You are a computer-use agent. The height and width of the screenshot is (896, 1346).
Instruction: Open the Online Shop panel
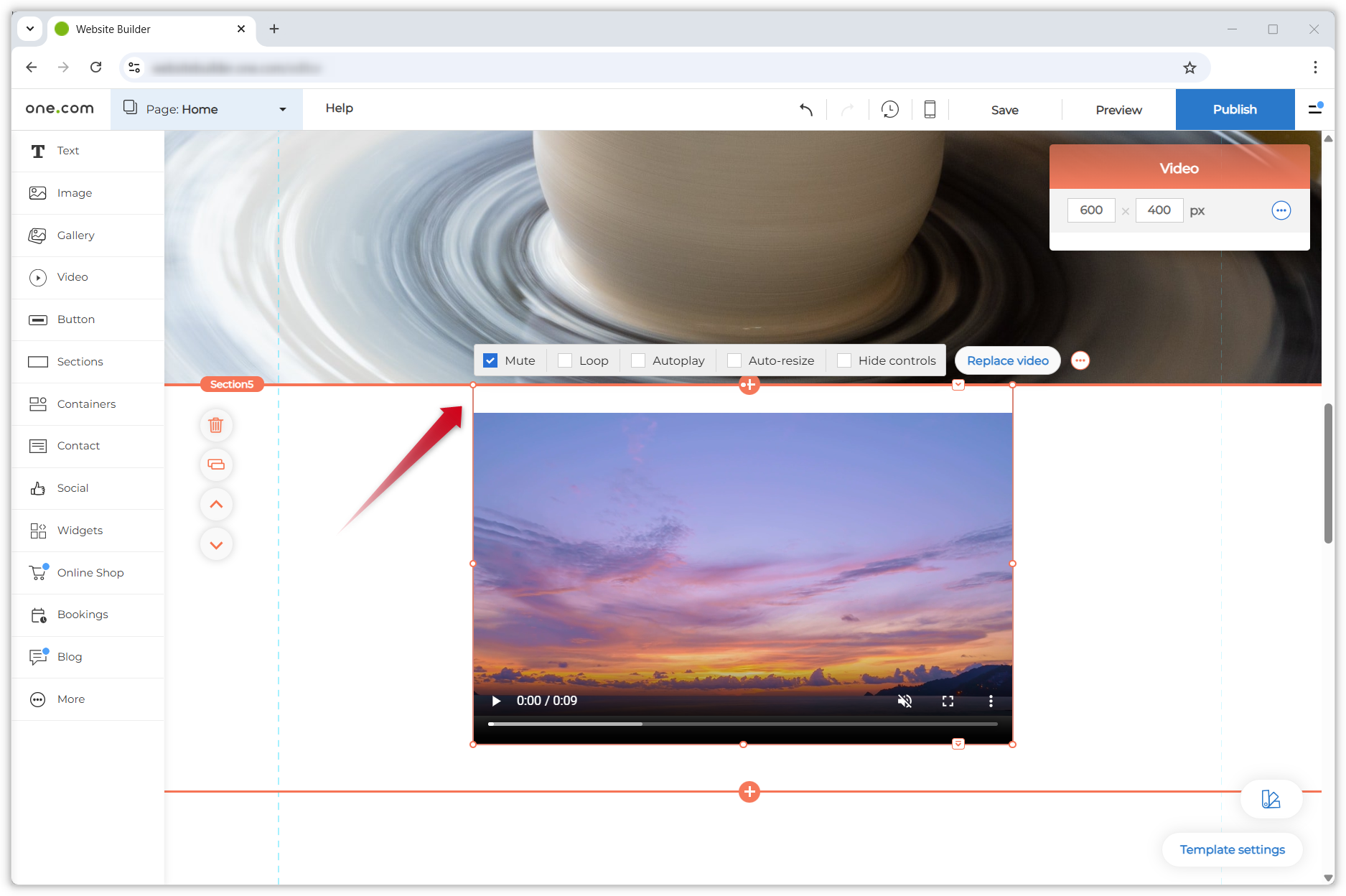point(90,572)
